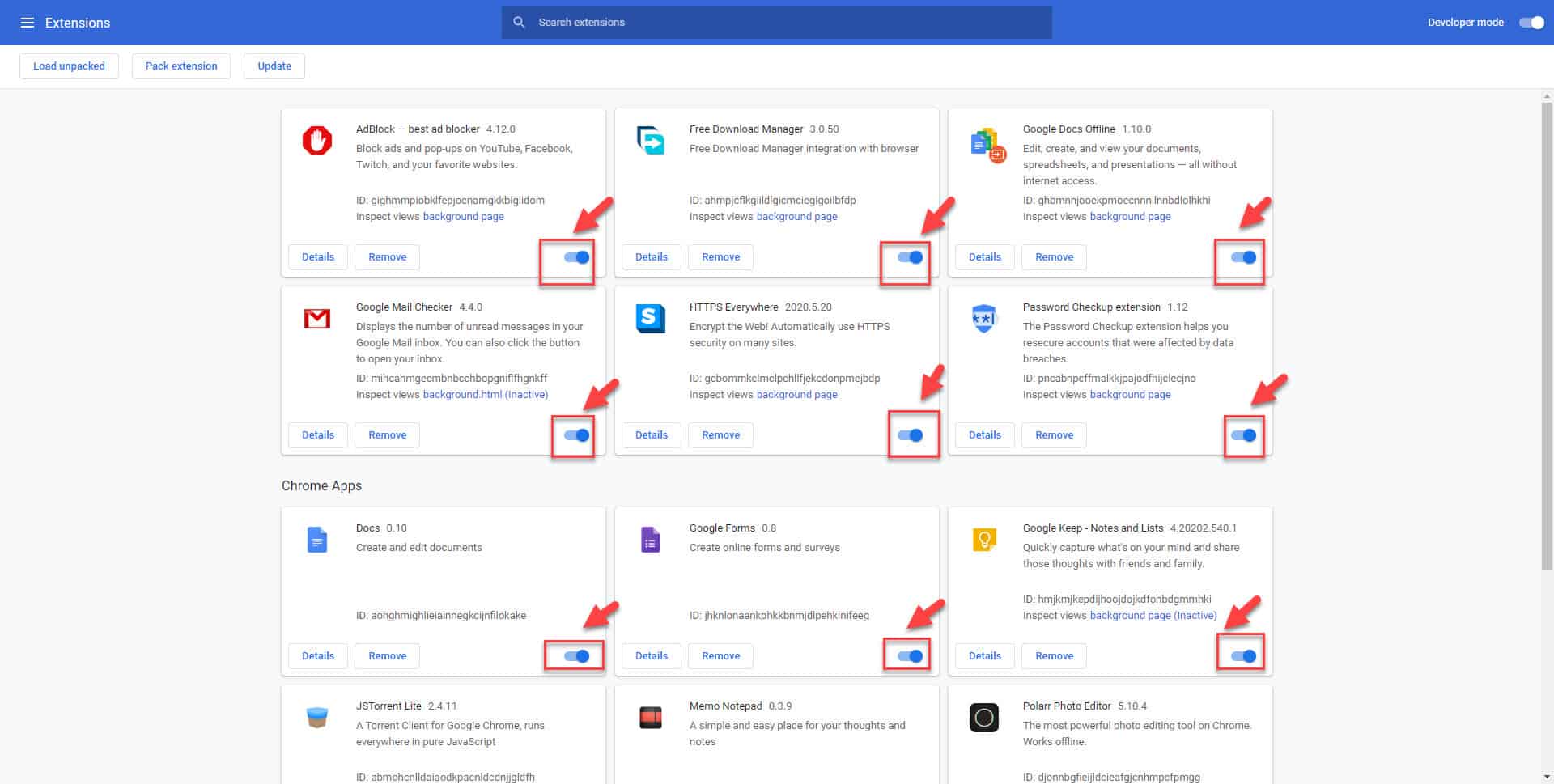
Task: Open Google Docs Offline background page link
Action: point(1131,217)
